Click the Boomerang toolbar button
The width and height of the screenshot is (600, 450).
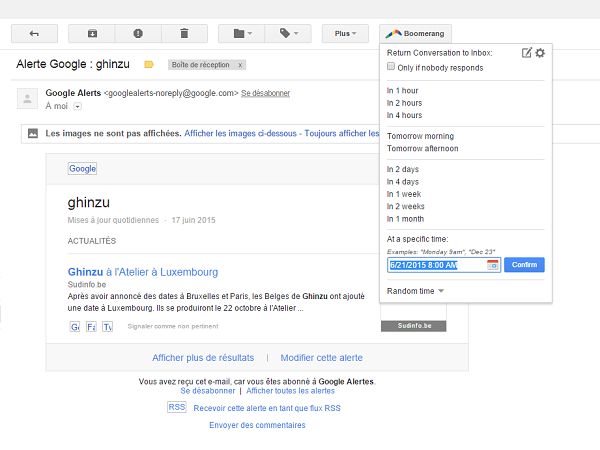tap(415, 34)
